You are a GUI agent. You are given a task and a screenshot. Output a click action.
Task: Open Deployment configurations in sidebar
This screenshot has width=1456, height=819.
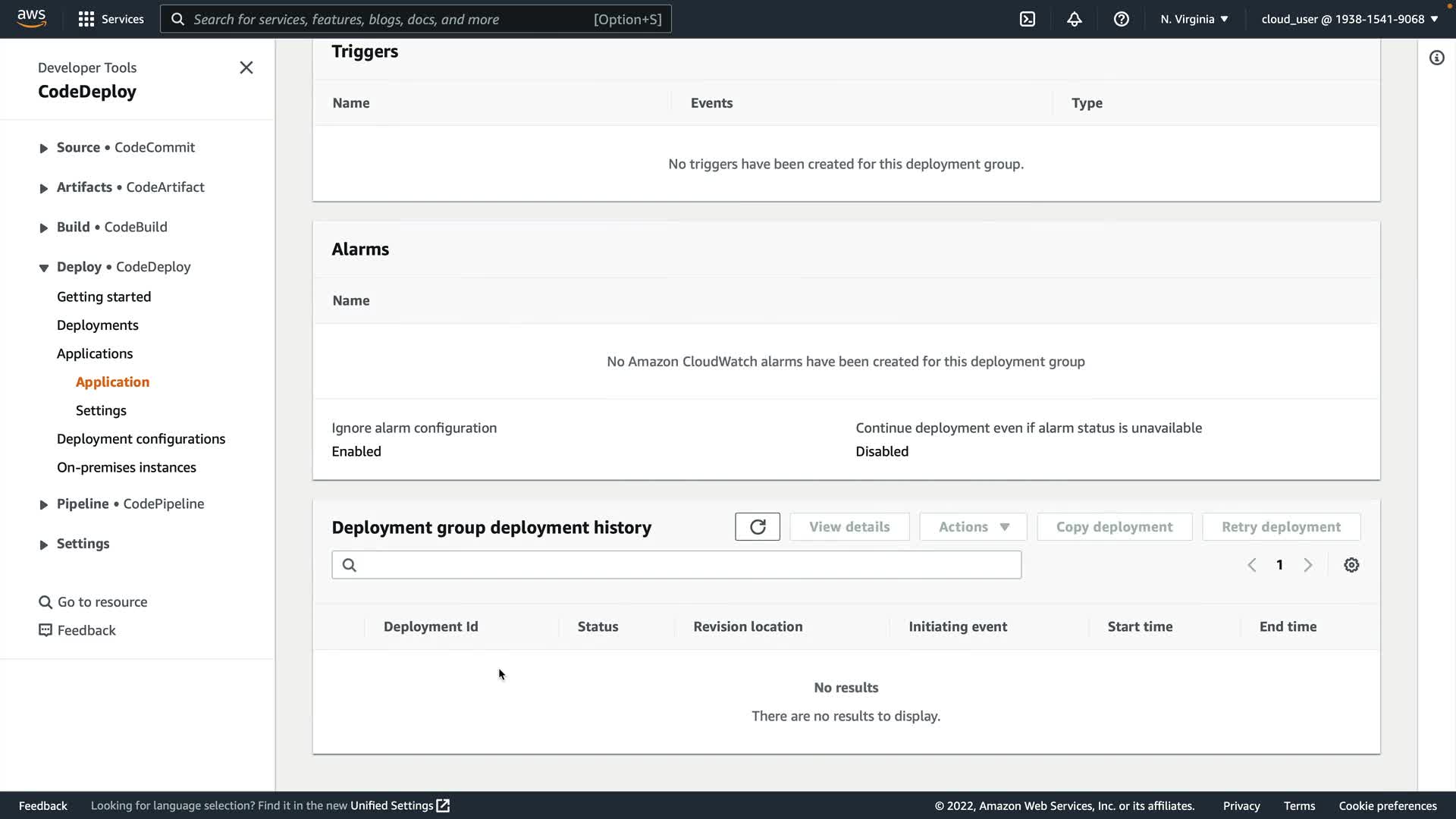(x=141, y=439)
